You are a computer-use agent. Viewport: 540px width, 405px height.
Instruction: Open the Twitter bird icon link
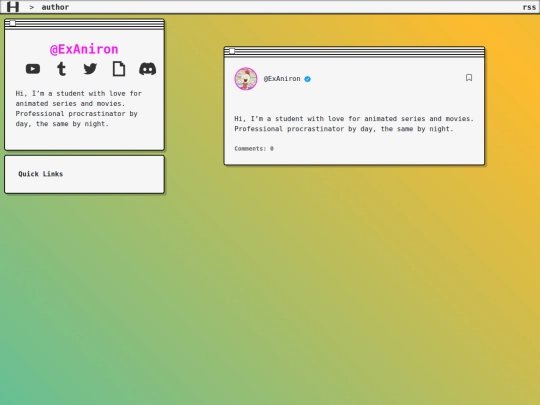[90, 69]
